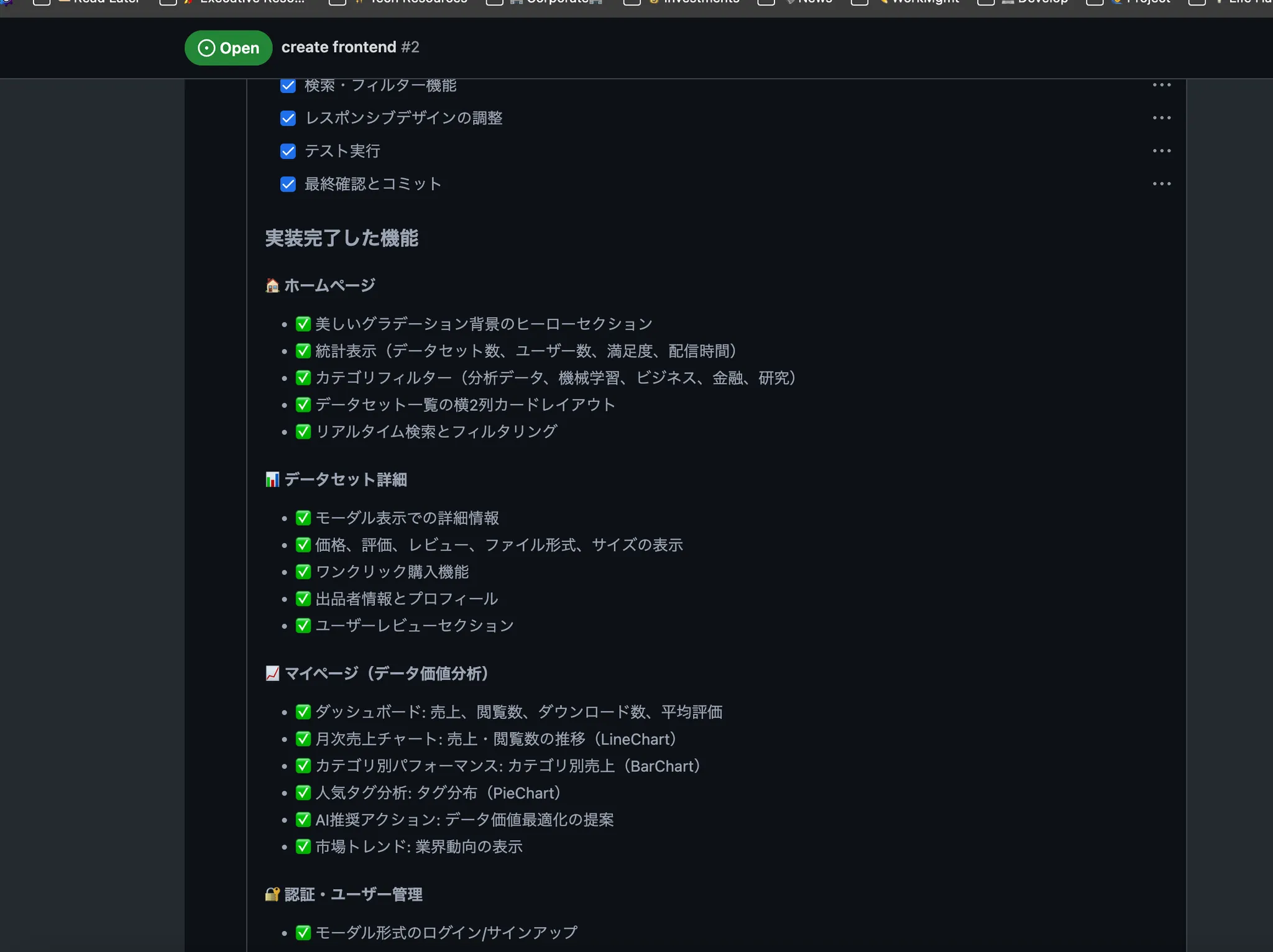Click the green Open issue status icon
The width and height of the screenshot is (1273, 952).
tap(205, 48)
